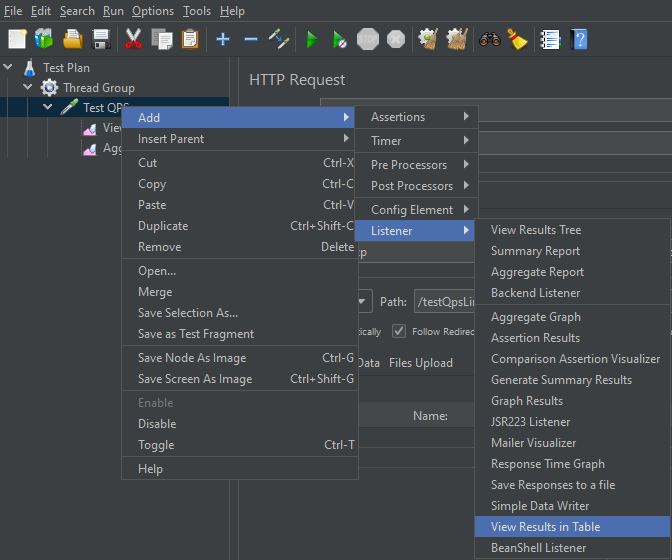Open the Run menu

[113, 11]
